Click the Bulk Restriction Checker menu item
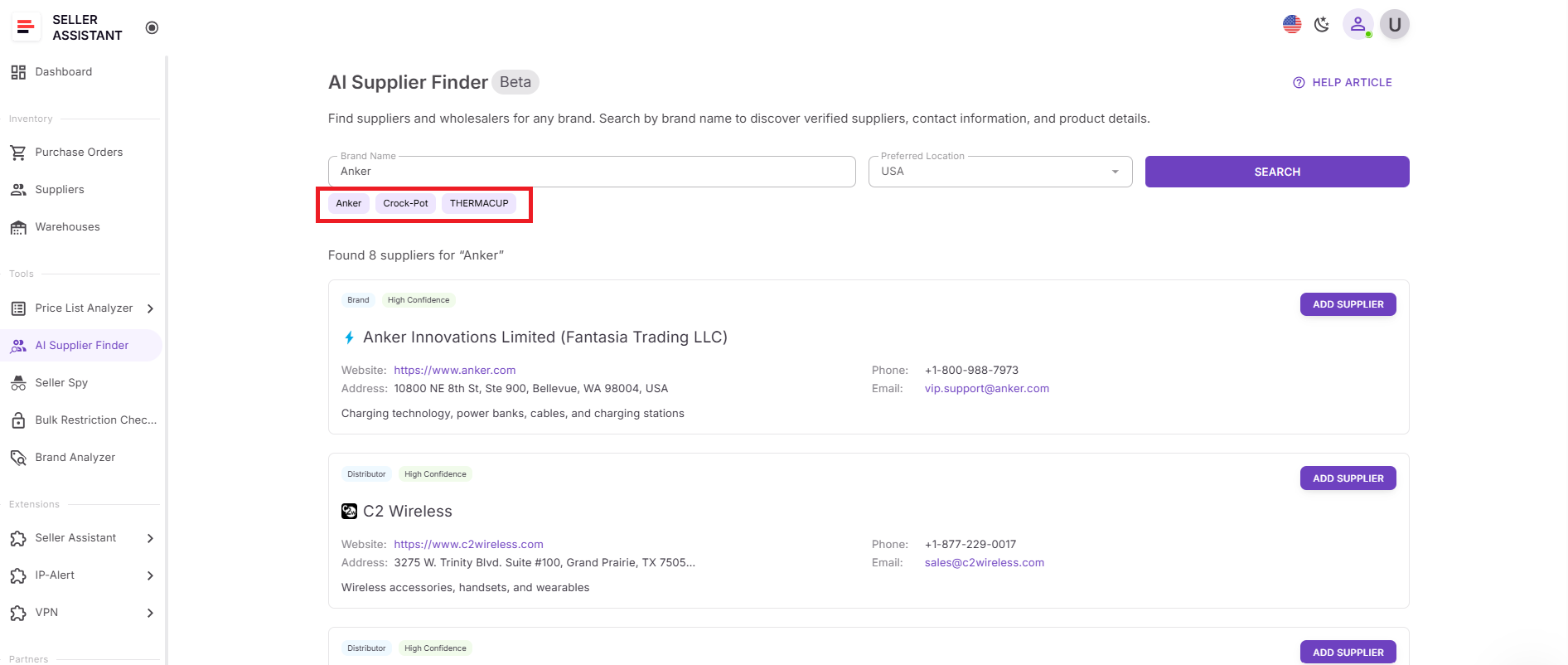The height and width of the screenshot is (665, 1568). pyautogui.click(x=81, y=420)
